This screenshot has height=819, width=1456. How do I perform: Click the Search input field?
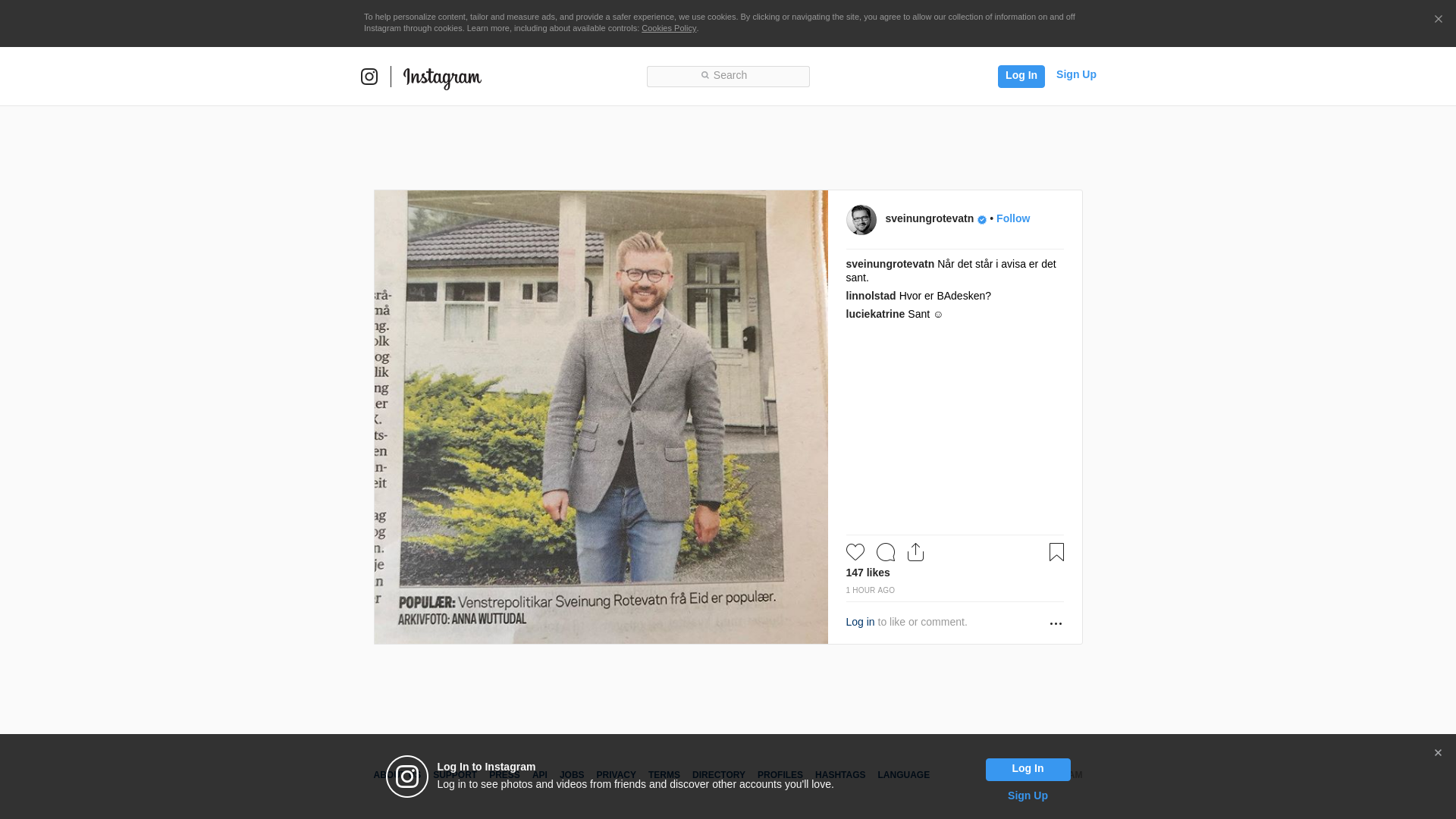pos(728,77)
